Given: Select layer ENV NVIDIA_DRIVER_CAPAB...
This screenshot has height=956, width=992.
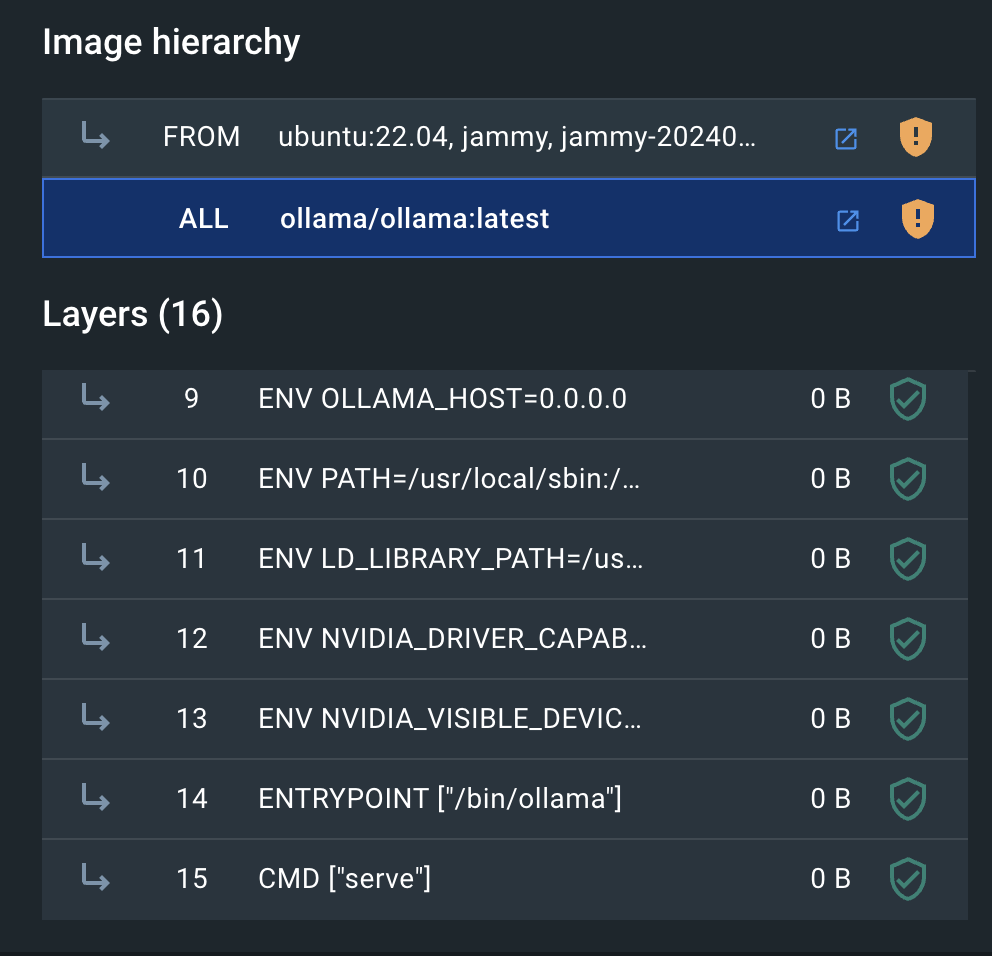Looking at the screenshot, I should 505,639.
